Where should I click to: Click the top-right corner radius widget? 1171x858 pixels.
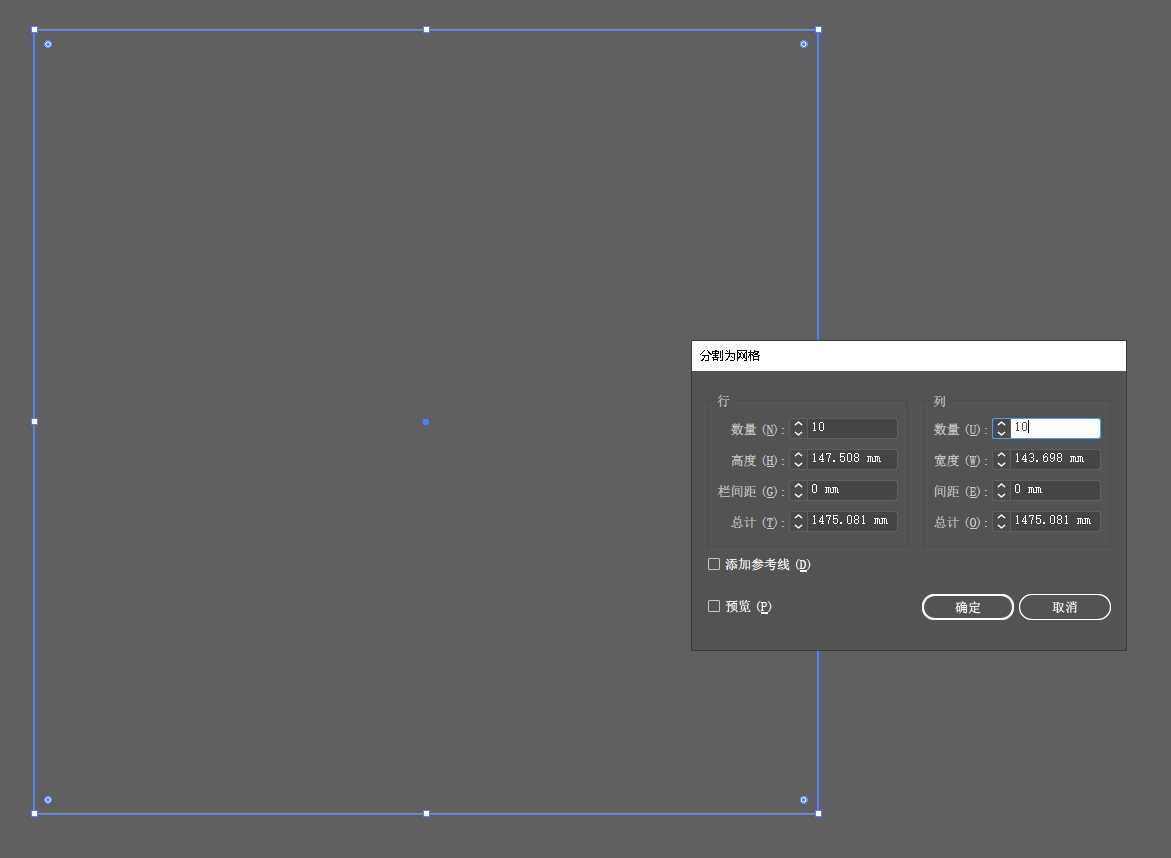804,44
